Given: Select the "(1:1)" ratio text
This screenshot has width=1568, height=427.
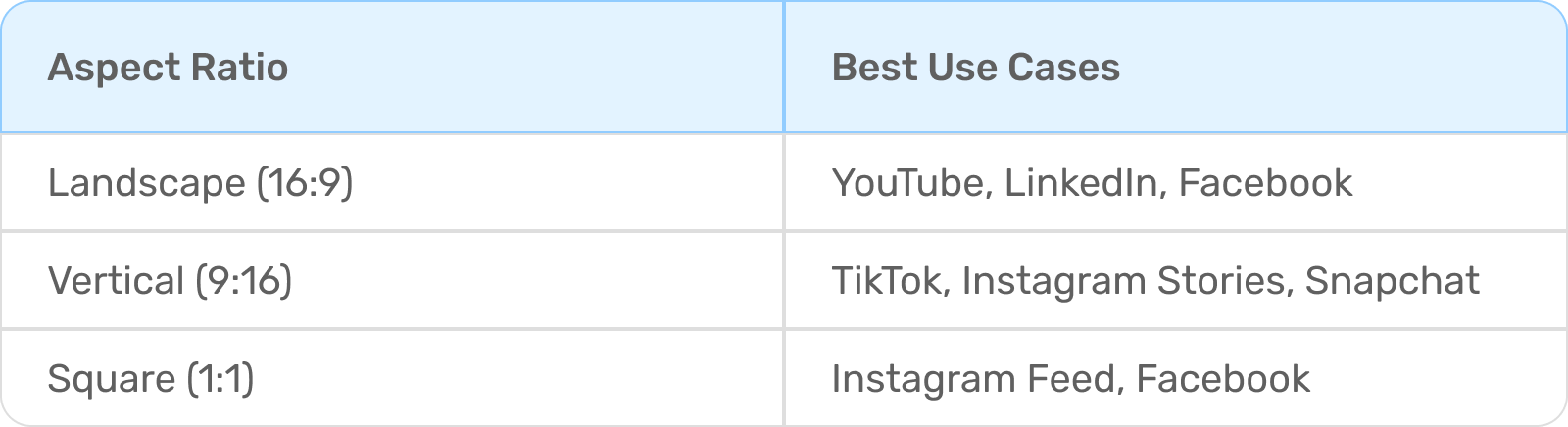Looking at the screenshot, I should point(218,379).
